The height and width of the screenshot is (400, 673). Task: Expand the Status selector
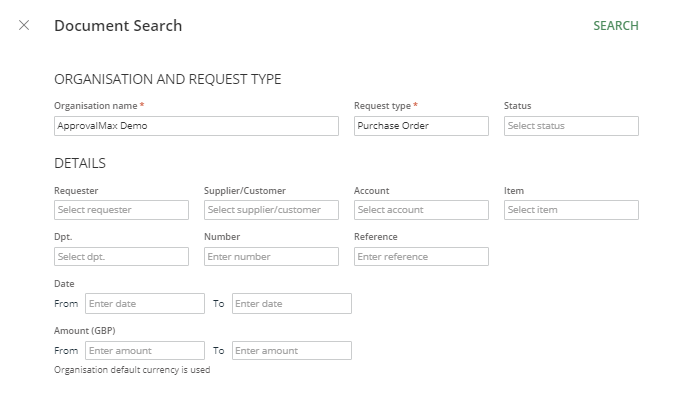point(571,126)
